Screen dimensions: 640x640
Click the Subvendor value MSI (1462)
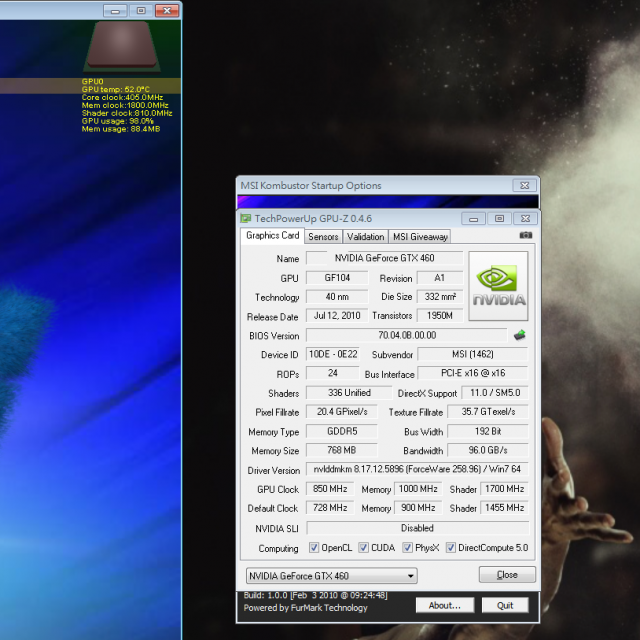pos(473,354)
